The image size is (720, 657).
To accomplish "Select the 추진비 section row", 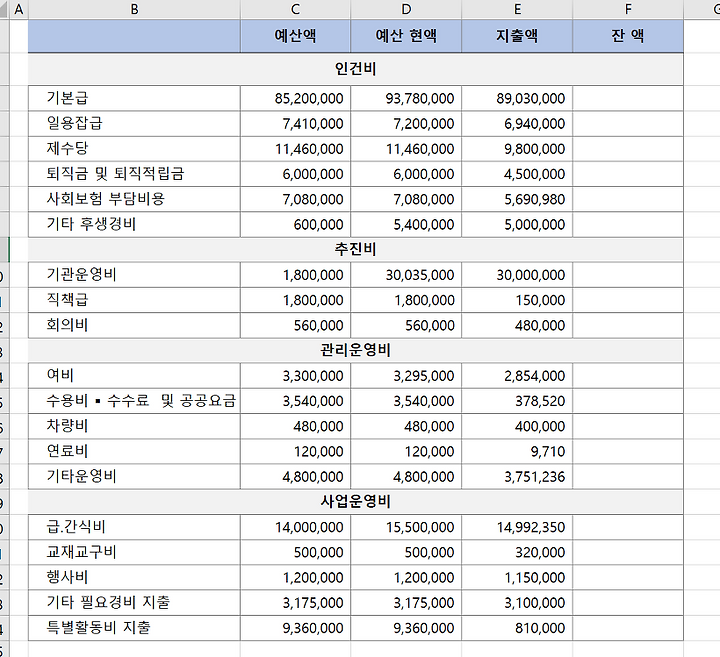I will click(x=356, y=249).
